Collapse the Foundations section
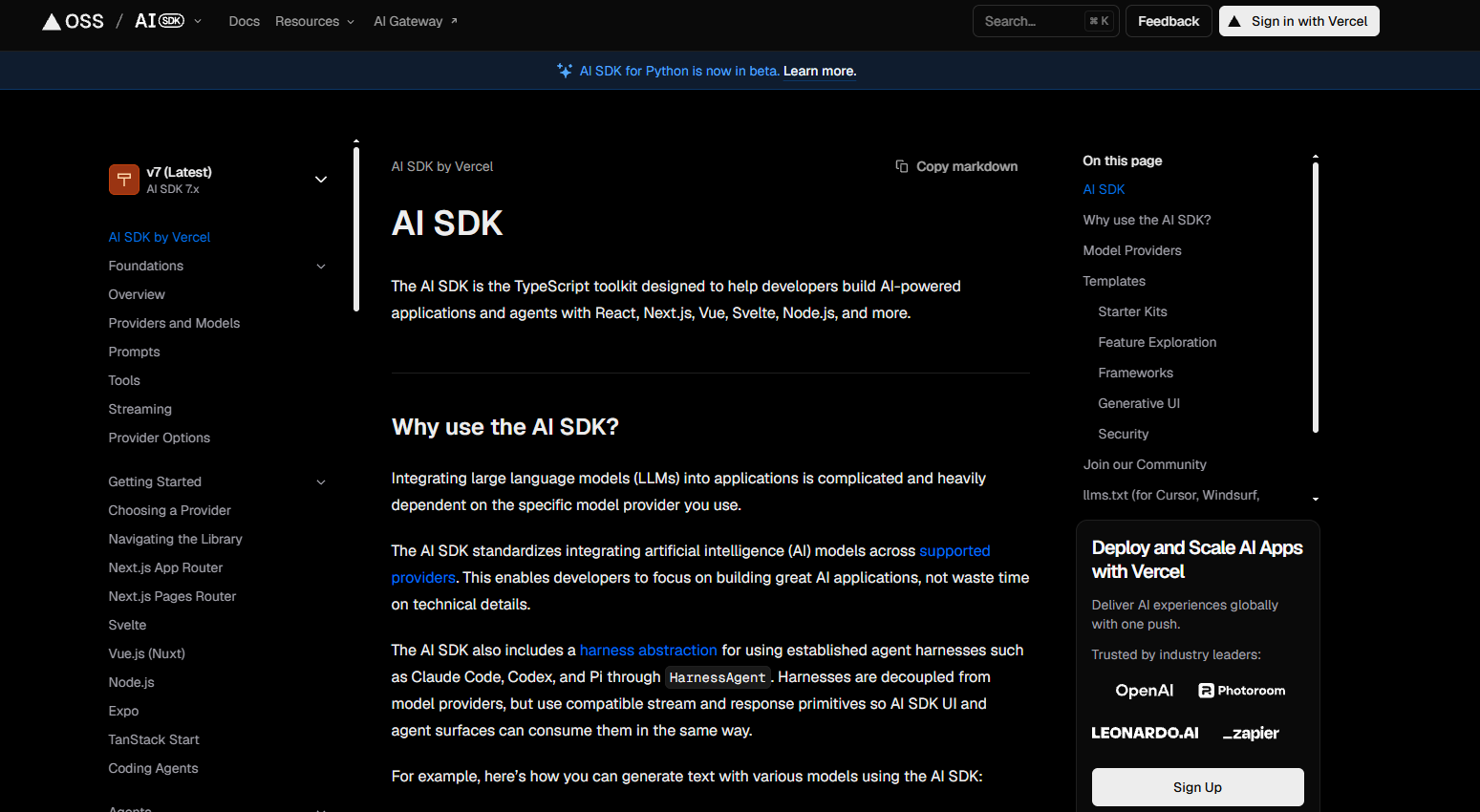This screenshot has height=812, width=1480. (x=321, y=267)
